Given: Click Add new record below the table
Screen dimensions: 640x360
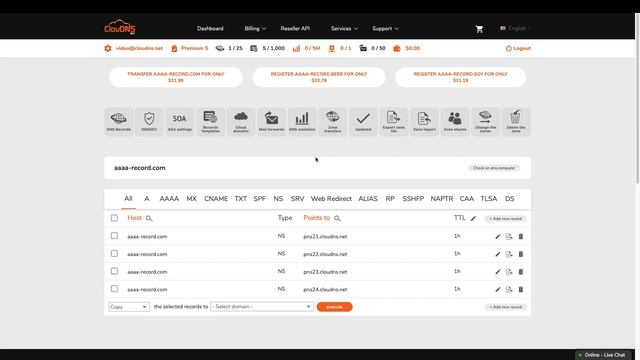Looking at the screenshot, I should [x=506, y=307].
